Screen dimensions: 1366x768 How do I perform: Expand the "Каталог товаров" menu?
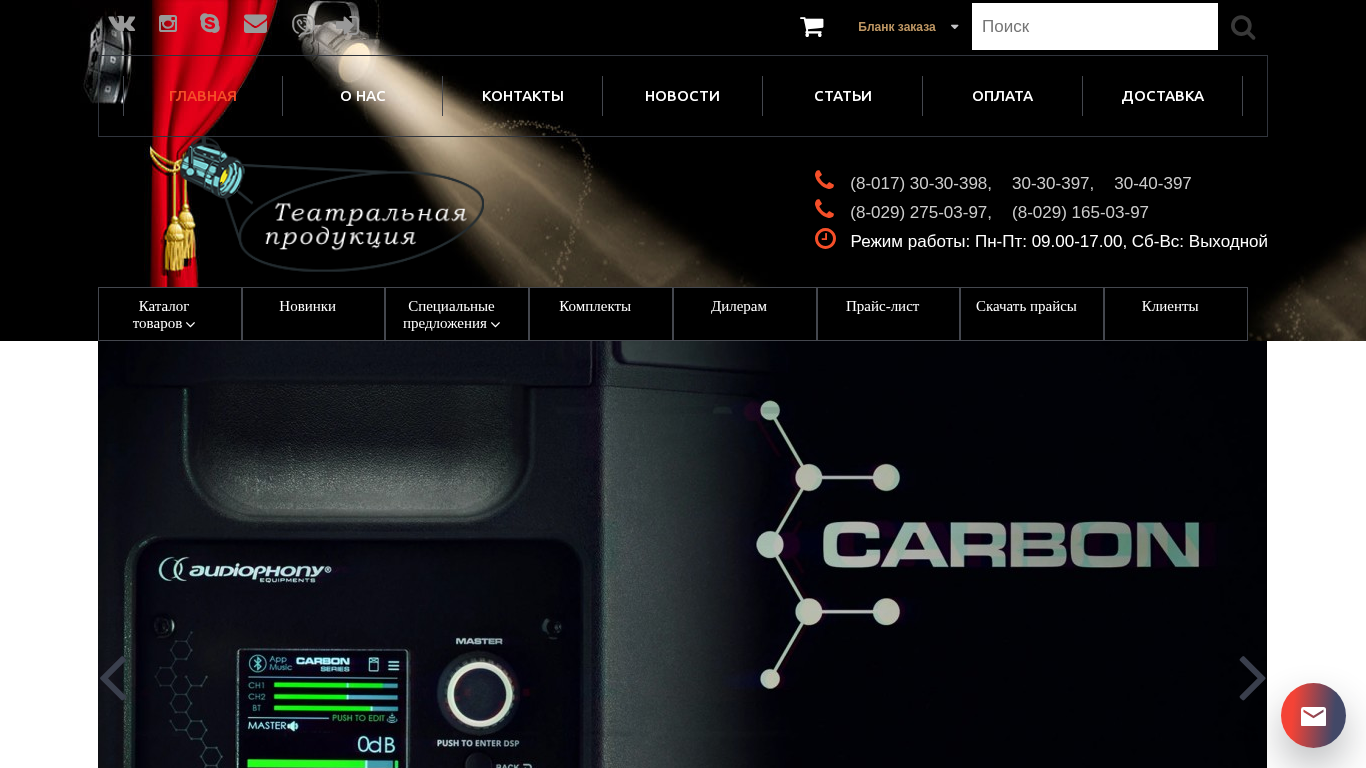pos(170,314)
